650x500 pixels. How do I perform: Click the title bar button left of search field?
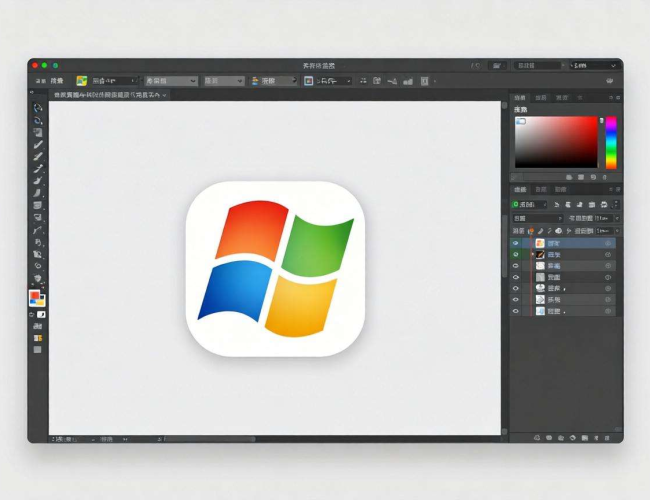tap(497, 66)
